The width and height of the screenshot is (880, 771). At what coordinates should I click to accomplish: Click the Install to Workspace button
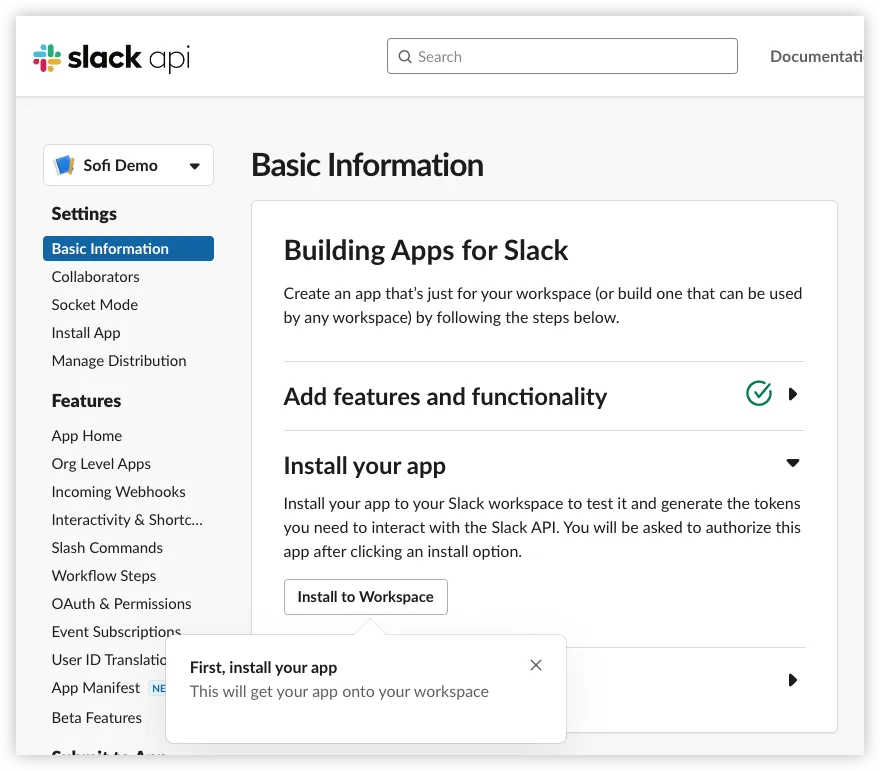[x=366, y=596]
